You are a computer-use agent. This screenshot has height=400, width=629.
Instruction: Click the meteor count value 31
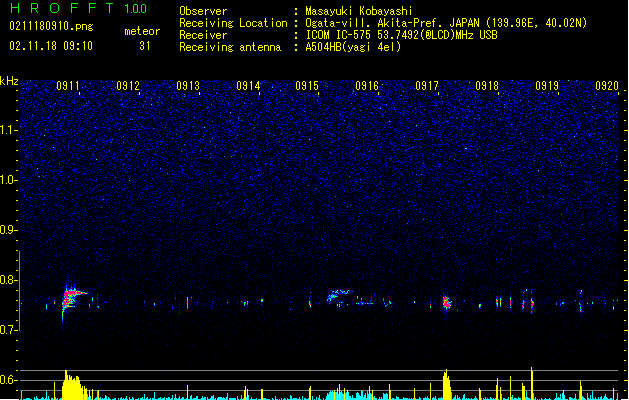tap(145, 46)
